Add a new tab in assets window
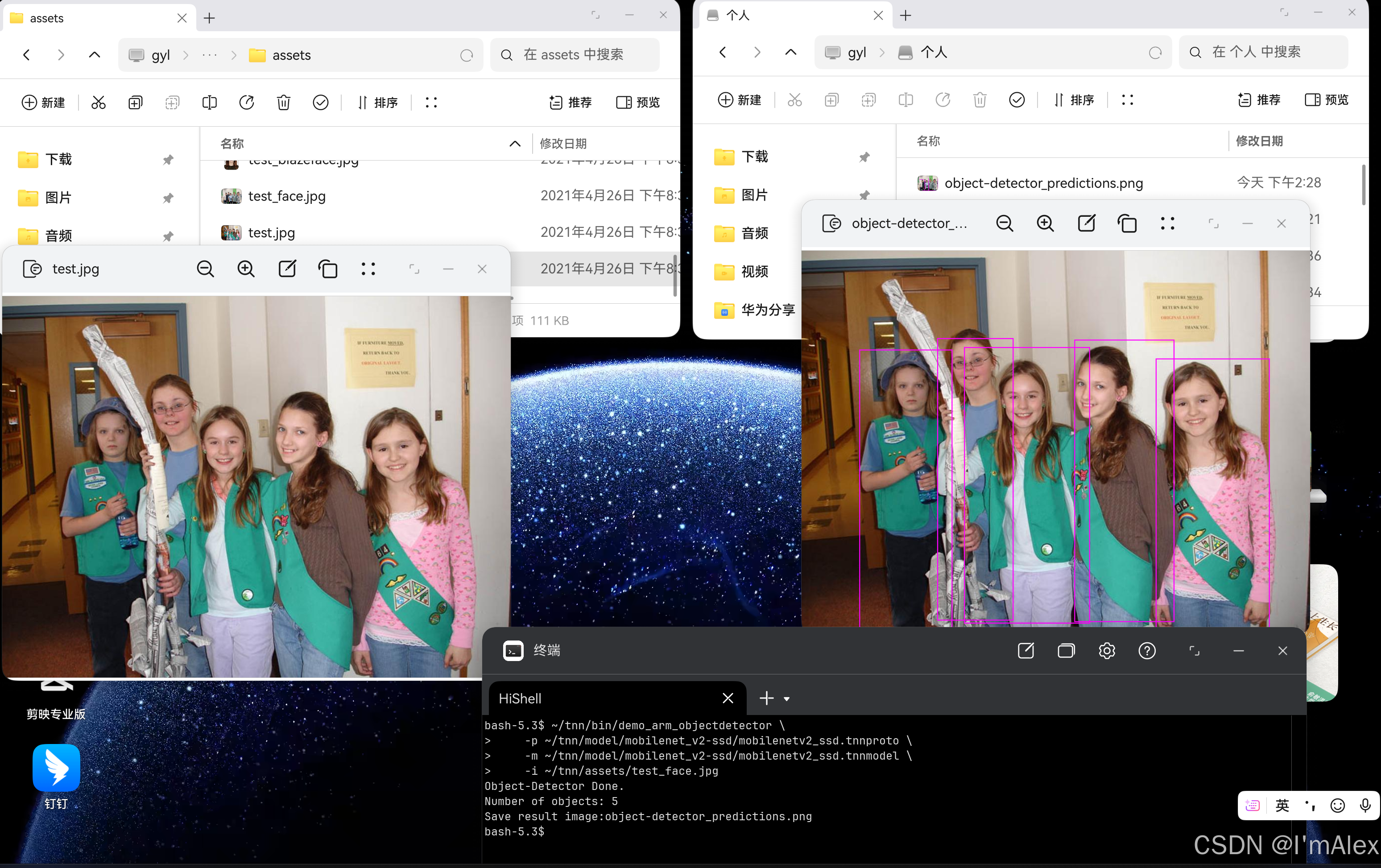The image size is (1381, 868). click(x=209, y=18)
